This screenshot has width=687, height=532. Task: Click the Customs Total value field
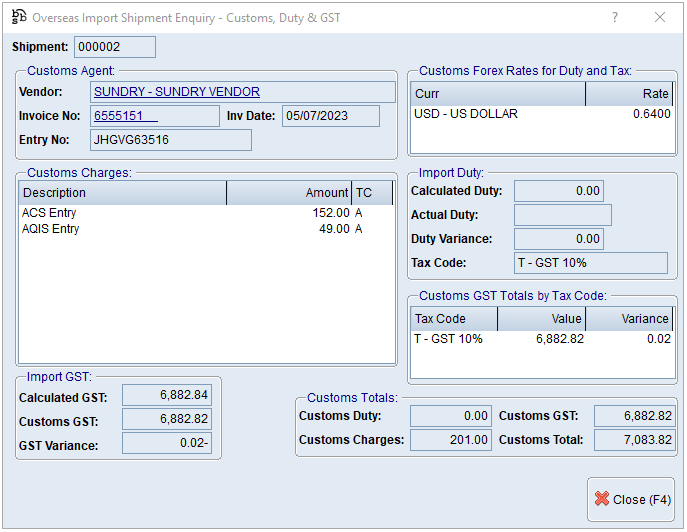click(634, 440)
